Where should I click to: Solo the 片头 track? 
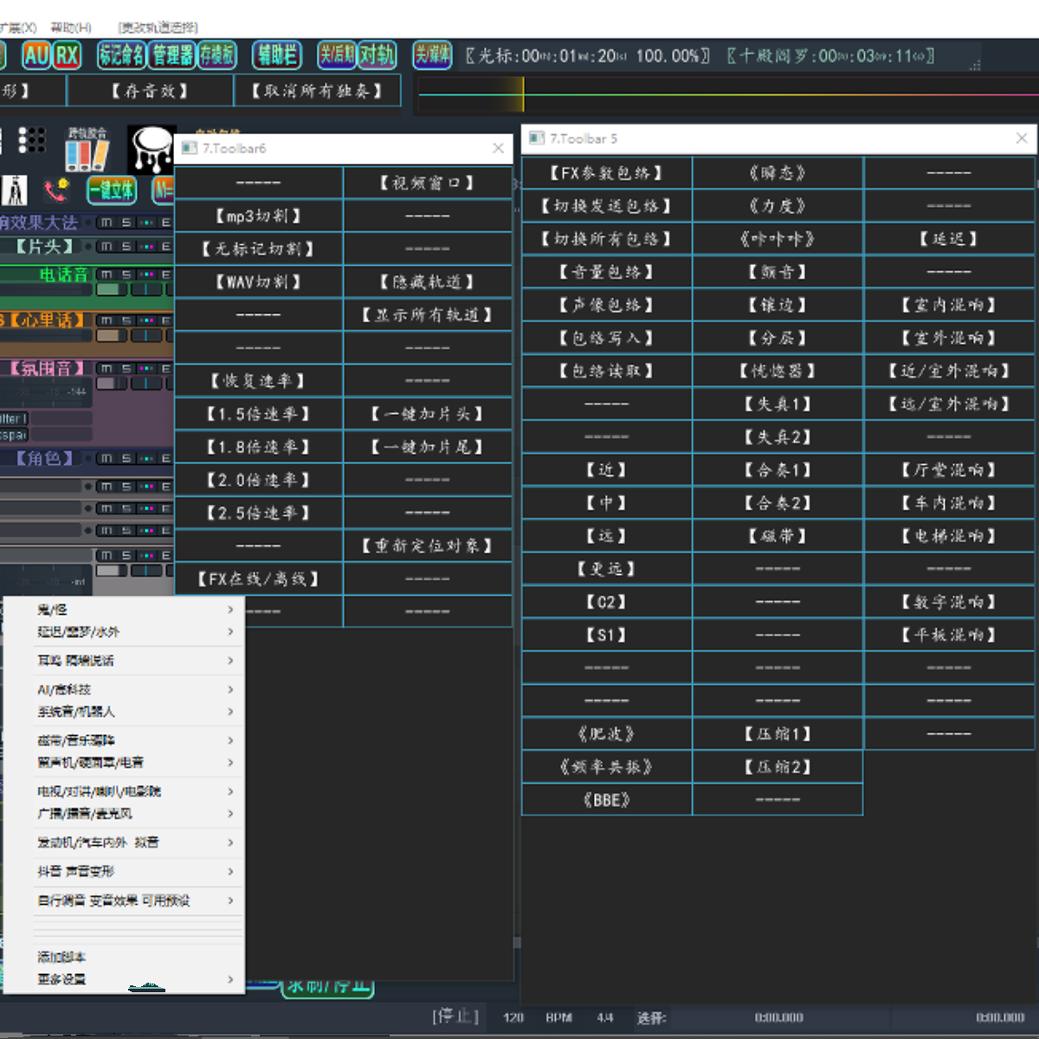click(x=127, y=246)
